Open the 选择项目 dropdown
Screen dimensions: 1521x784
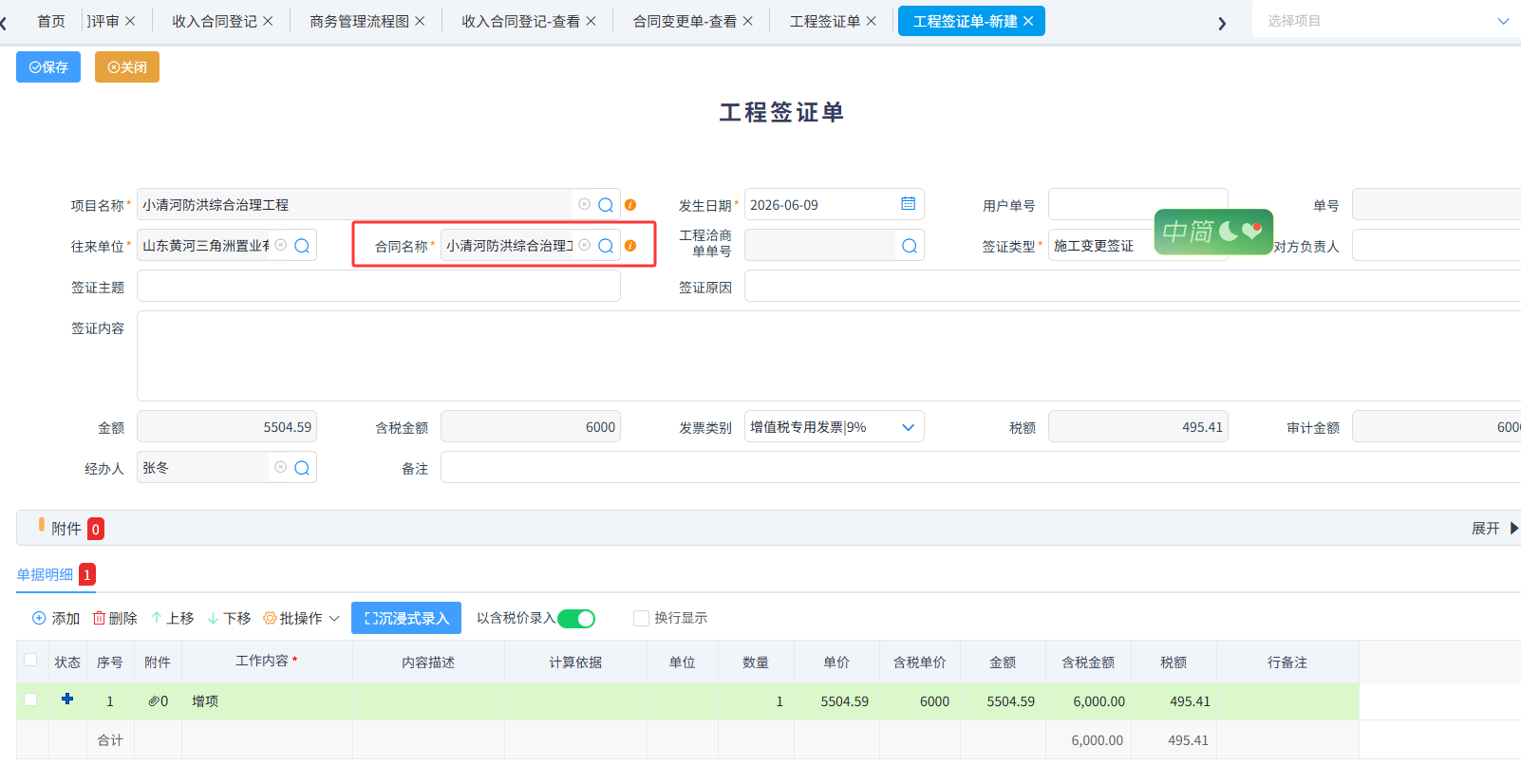click(x=1389, y=21)
